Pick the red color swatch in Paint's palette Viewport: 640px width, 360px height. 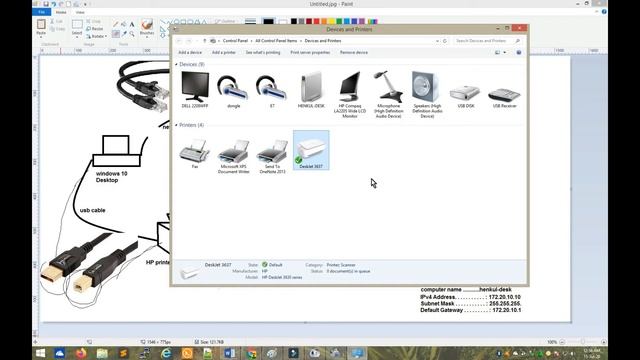point(316,21)
